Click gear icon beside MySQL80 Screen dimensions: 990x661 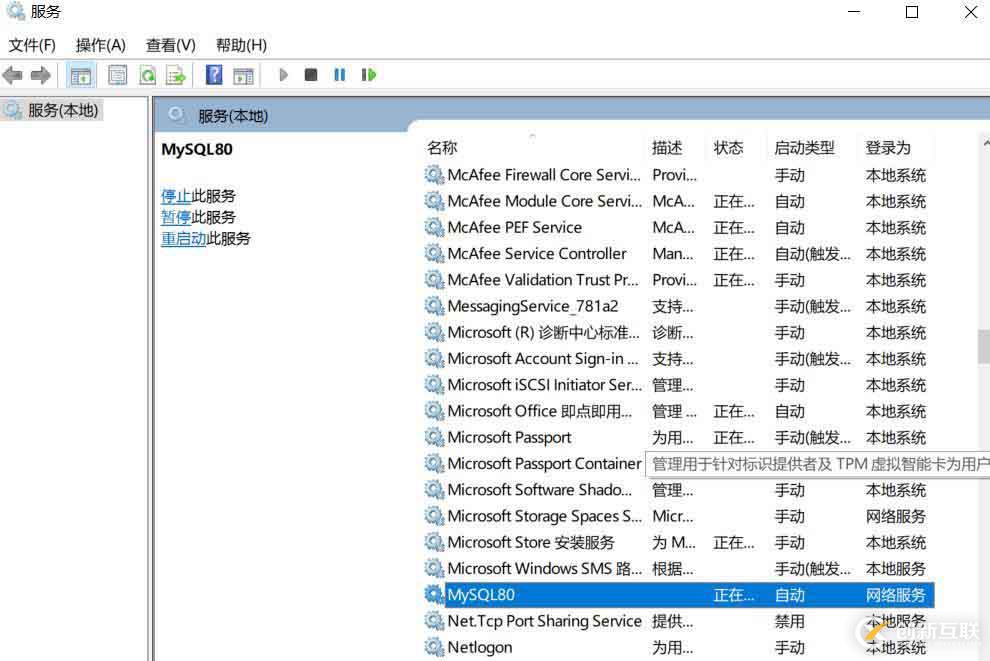point(434,595)
